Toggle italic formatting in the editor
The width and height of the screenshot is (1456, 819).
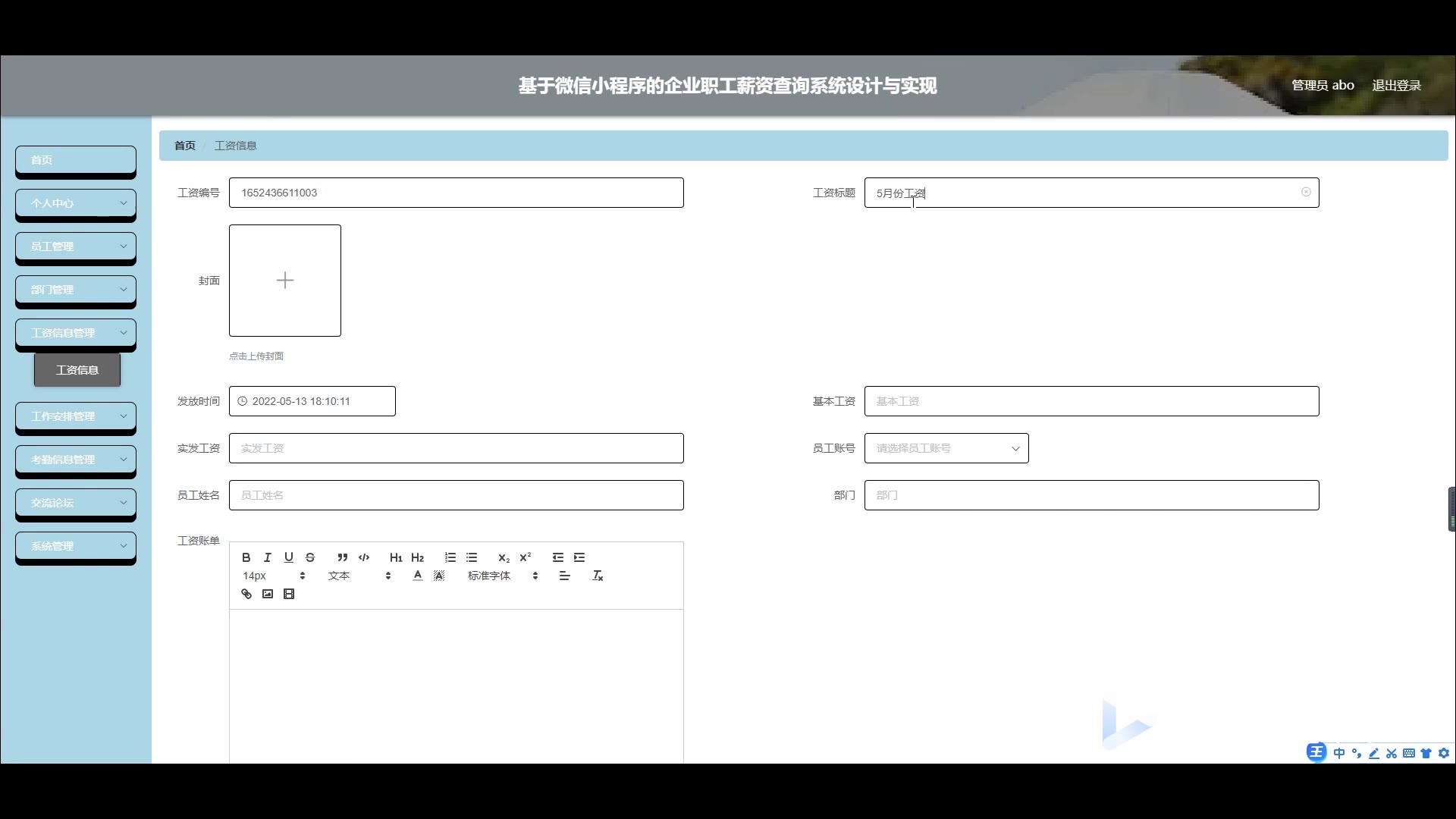(x=268, y=557)
